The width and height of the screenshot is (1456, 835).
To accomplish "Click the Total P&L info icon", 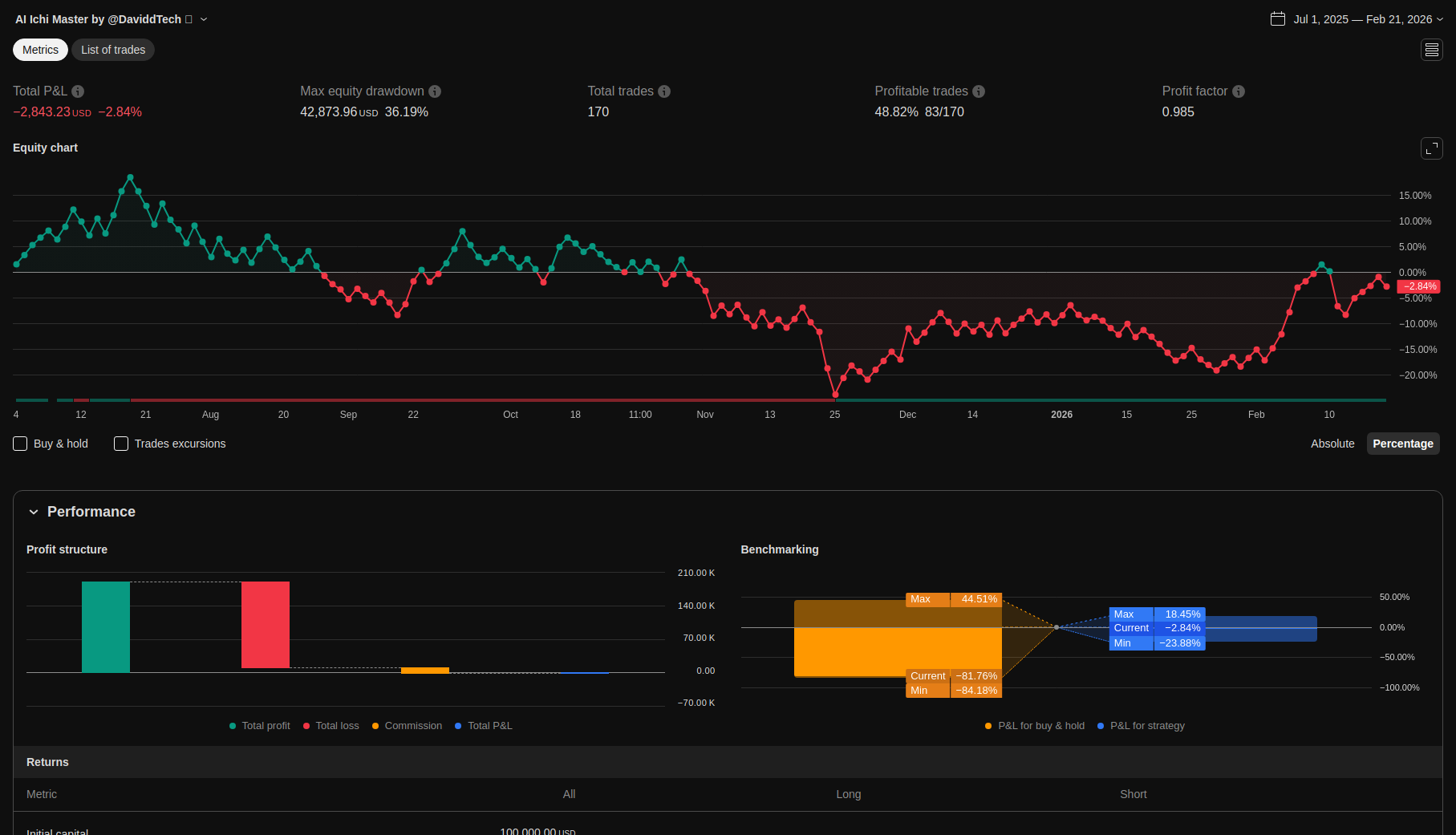I will click(x=78, y=91).
